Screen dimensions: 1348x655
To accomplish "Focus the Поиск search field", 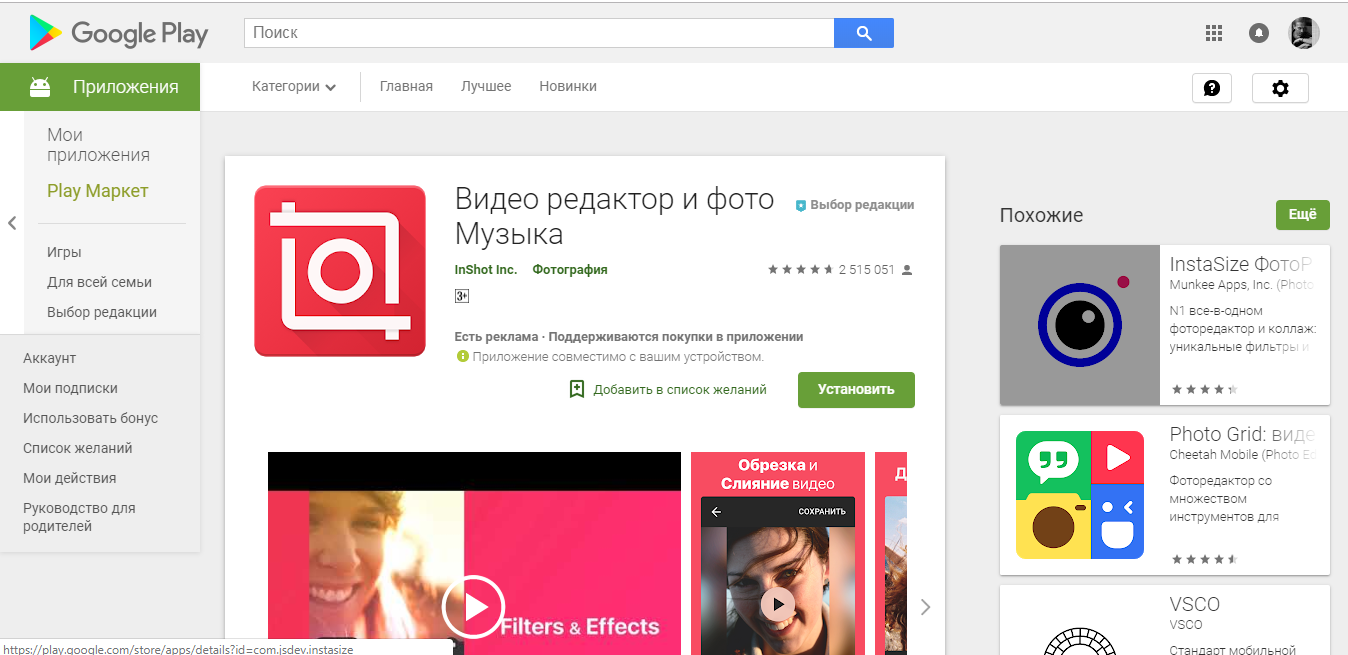I will point(539,33).
